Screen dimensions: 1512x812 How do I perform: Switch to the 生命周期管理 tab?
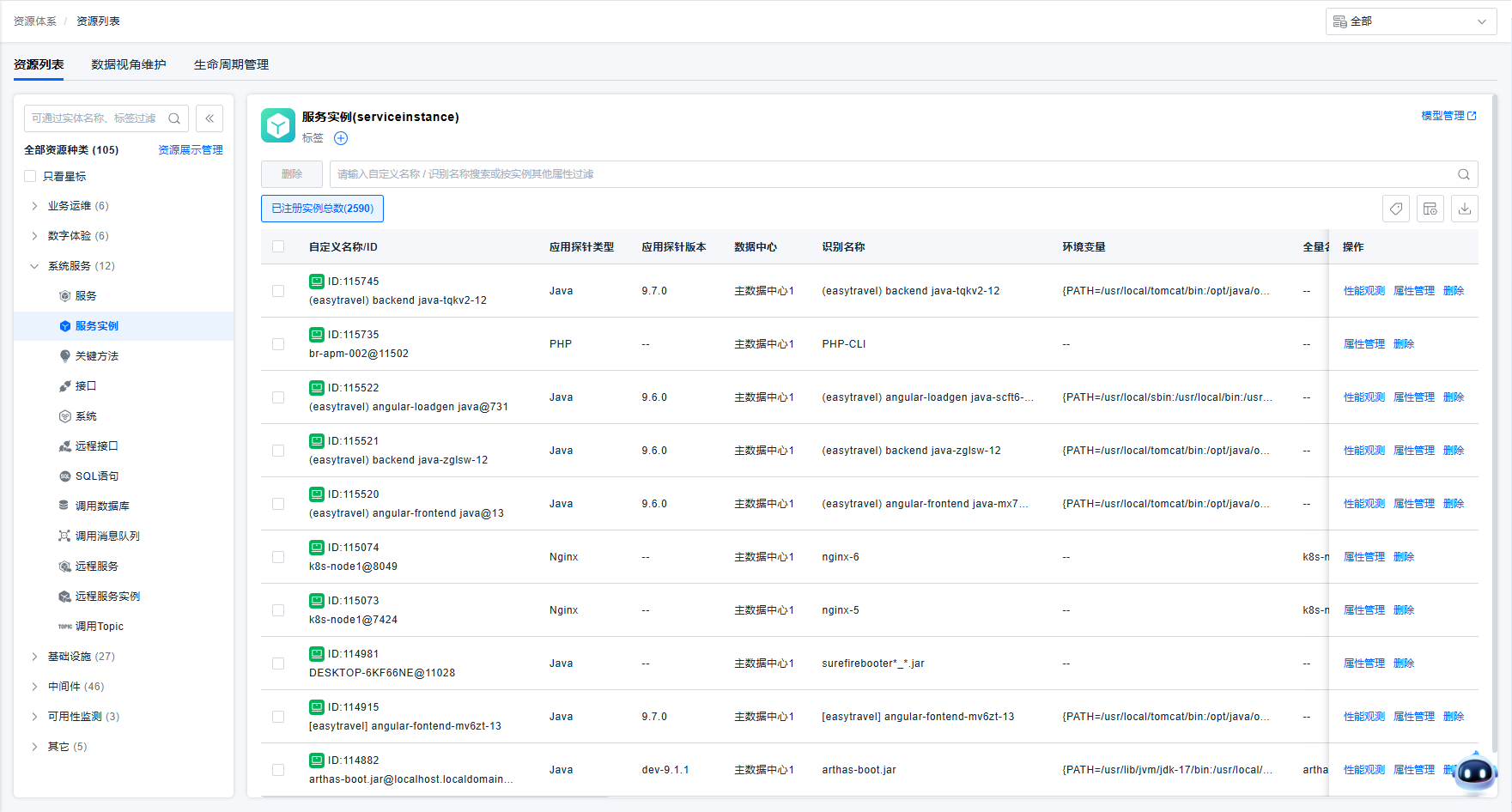[231, 64]
